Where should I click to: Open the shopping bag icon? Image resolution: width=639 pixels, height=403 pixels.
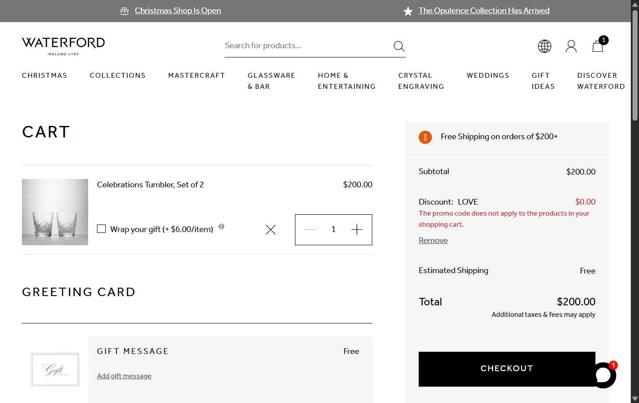pos(598,46)
